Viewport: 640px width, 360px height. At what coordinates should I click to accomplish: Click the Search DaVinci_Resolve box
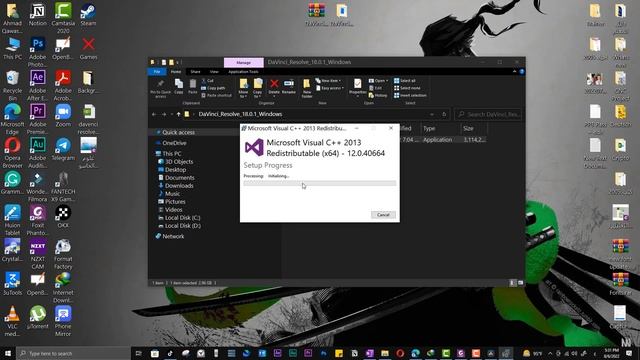tap(489, 114)
